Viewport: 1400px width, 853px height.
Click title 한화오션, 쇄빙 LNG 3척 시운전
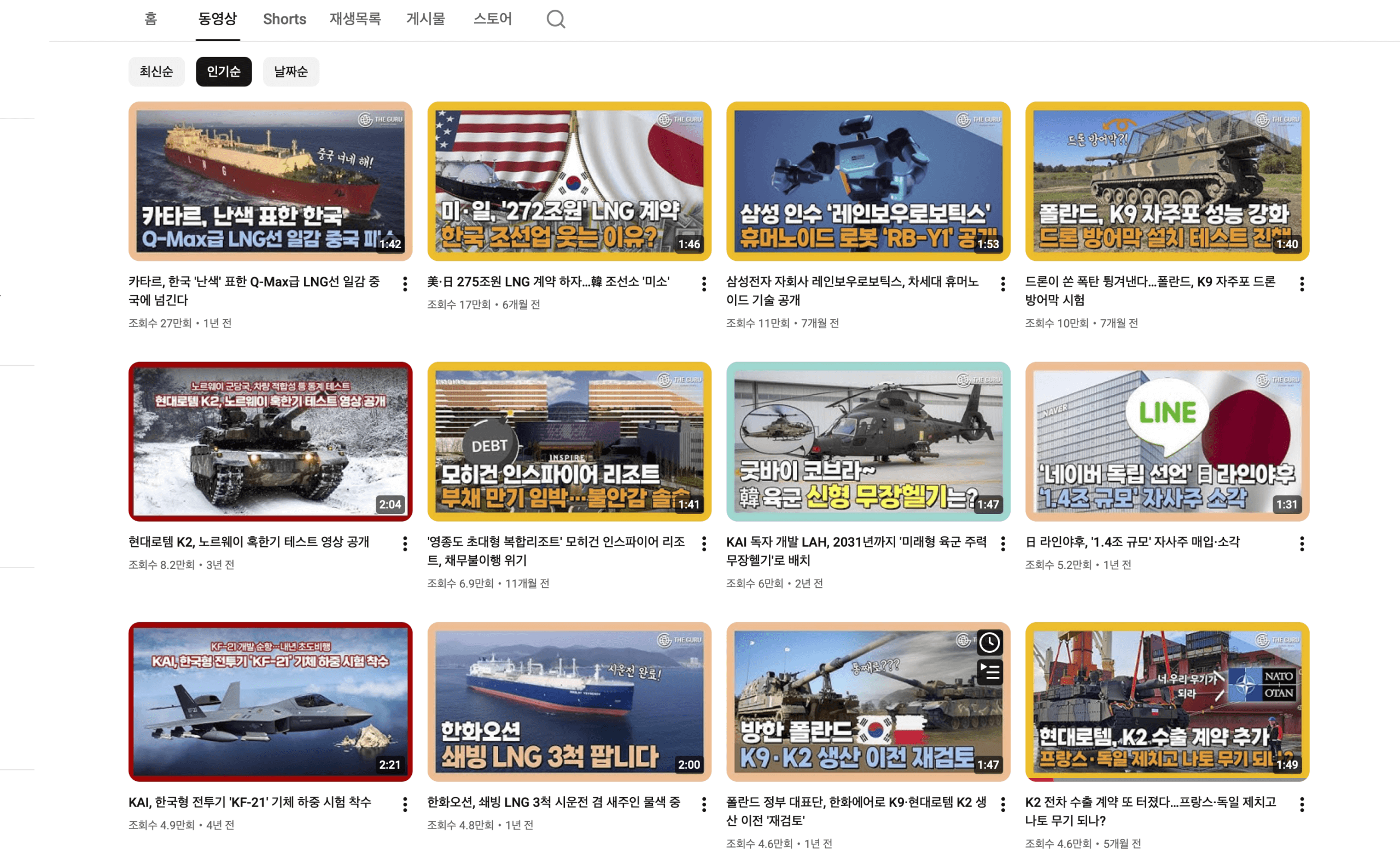pos(554,802)
